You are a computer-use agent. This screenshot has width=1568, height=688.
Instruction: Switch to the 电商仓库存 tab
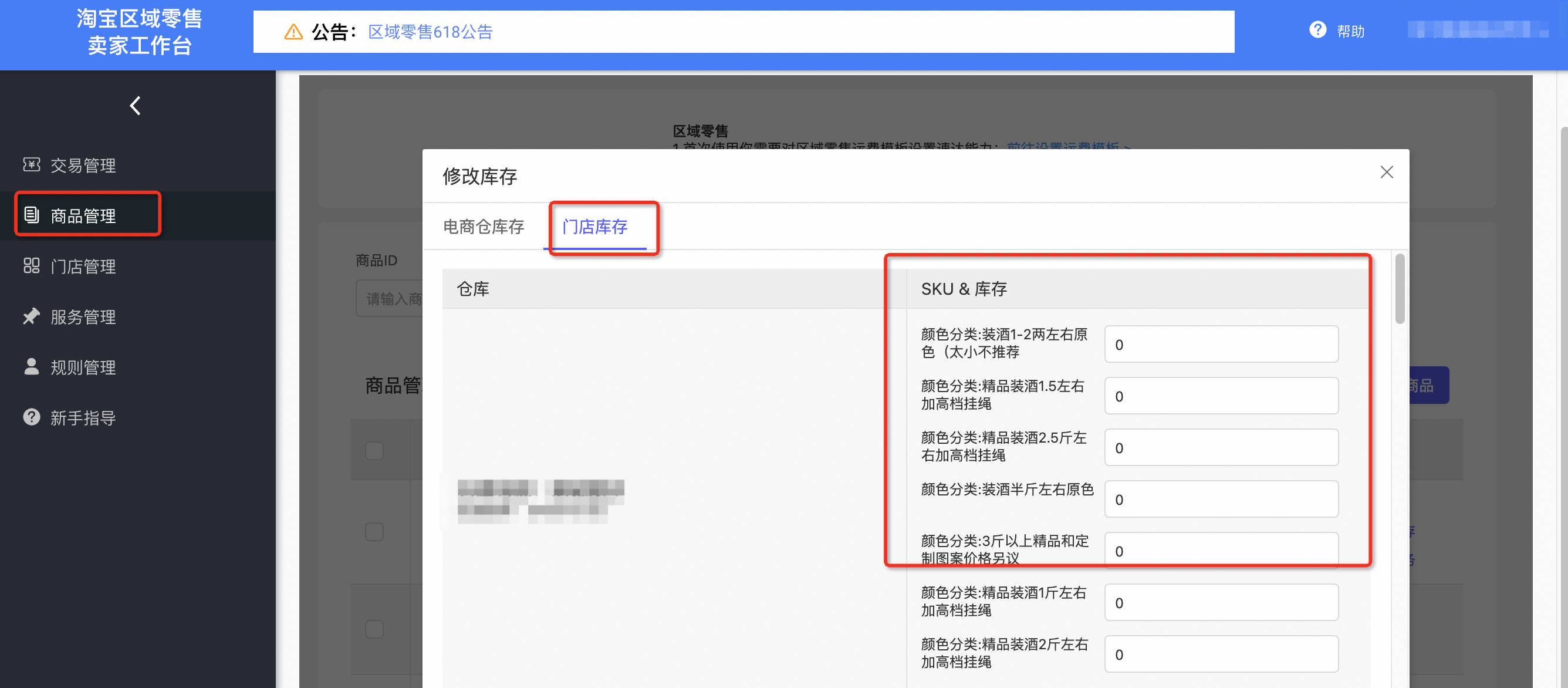pyautogui.click(x=484, y=227)
